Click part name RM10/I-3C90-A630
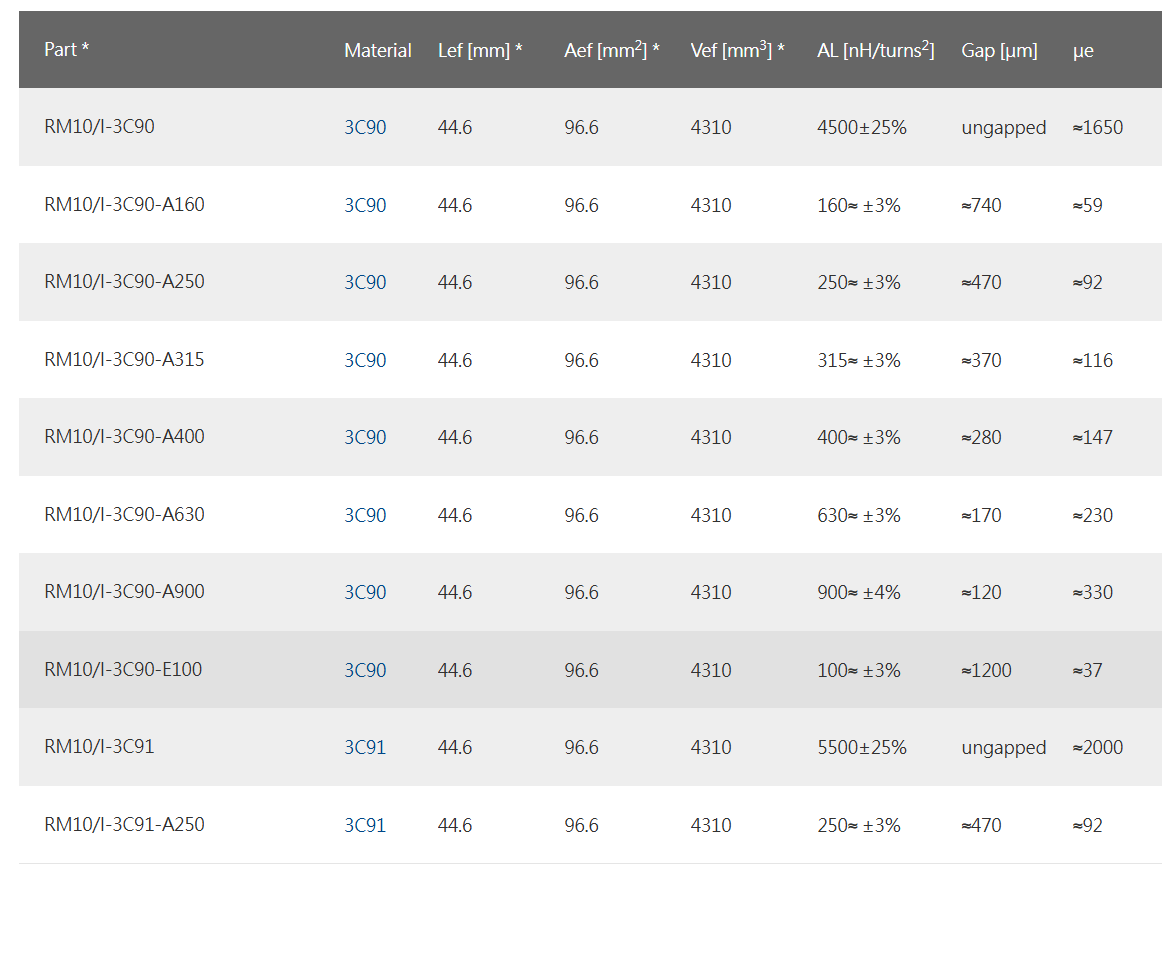 pyautogui.click(x=124, y=515)
